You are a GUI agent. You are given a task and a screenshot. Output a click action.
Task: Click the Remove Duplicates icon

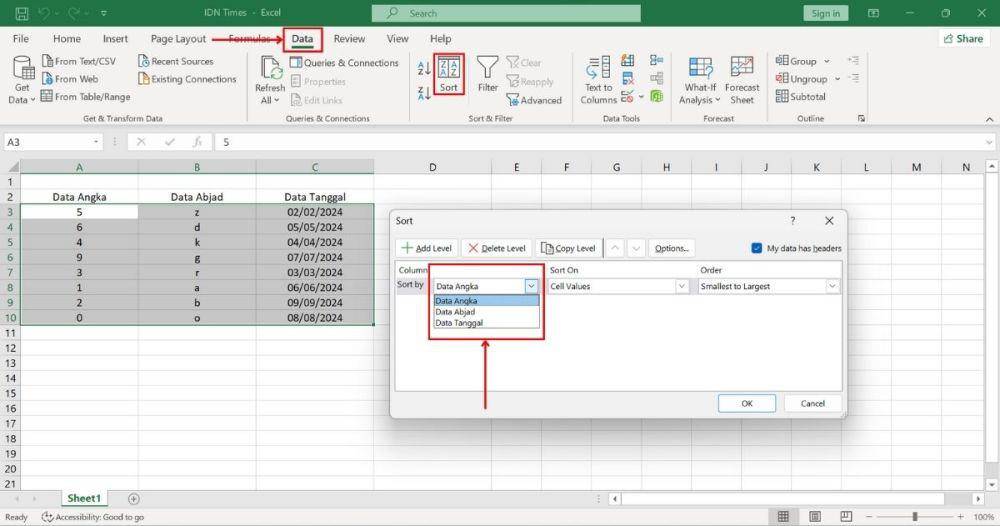(x=628, y=78)
